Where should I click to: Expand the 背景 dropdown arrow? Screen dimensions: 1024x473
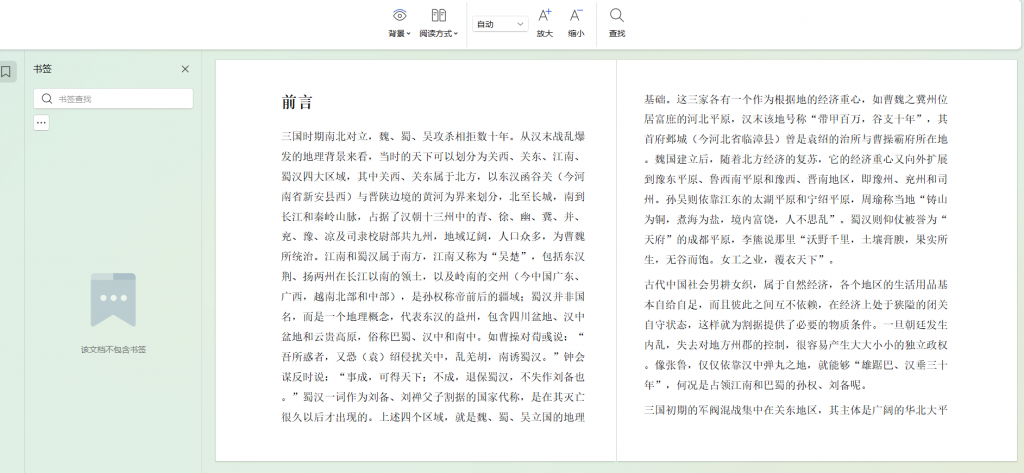[x=409, y=34]
